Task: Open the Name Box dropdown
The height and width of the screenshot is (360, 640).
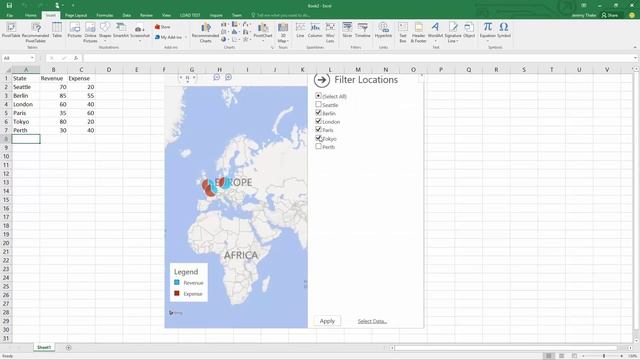Action: (32, 58)
